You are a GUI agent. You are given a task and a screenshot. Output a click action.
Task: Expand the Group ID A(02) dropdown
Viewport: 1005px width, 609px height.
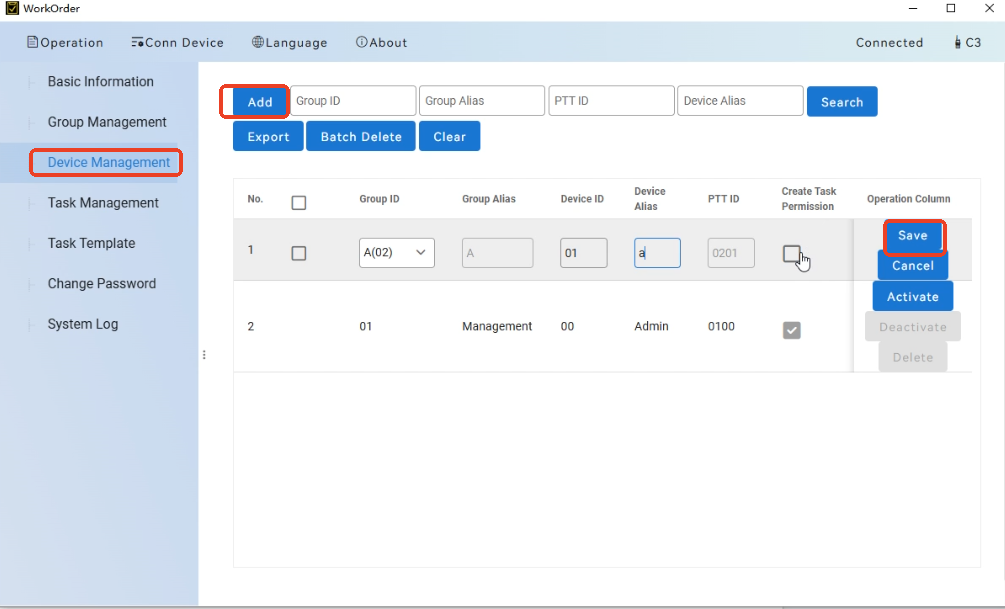click(397, 253)
